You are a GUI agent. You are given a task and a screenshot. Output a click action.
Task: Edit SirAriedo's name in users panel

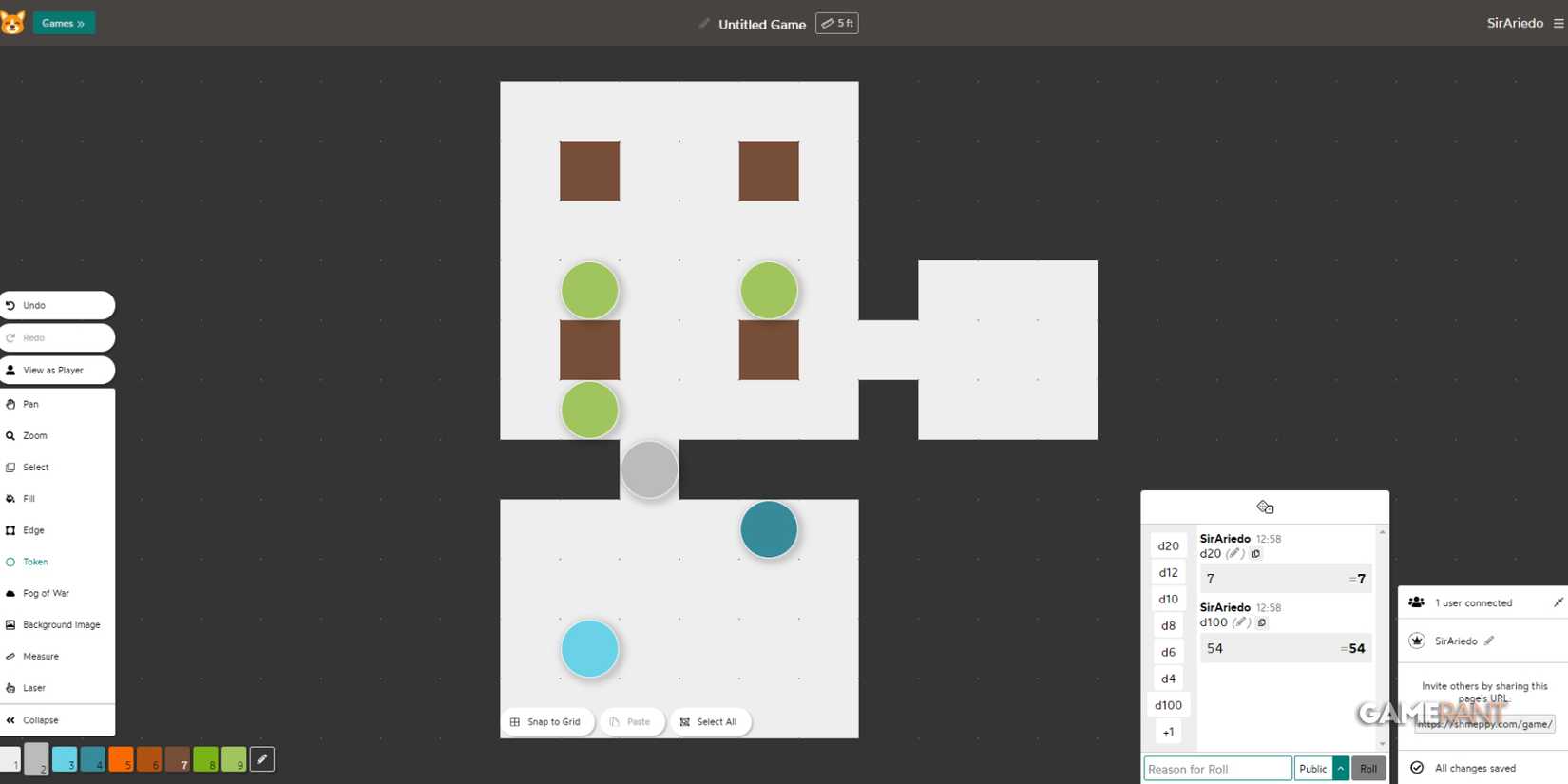[1489, 641]
